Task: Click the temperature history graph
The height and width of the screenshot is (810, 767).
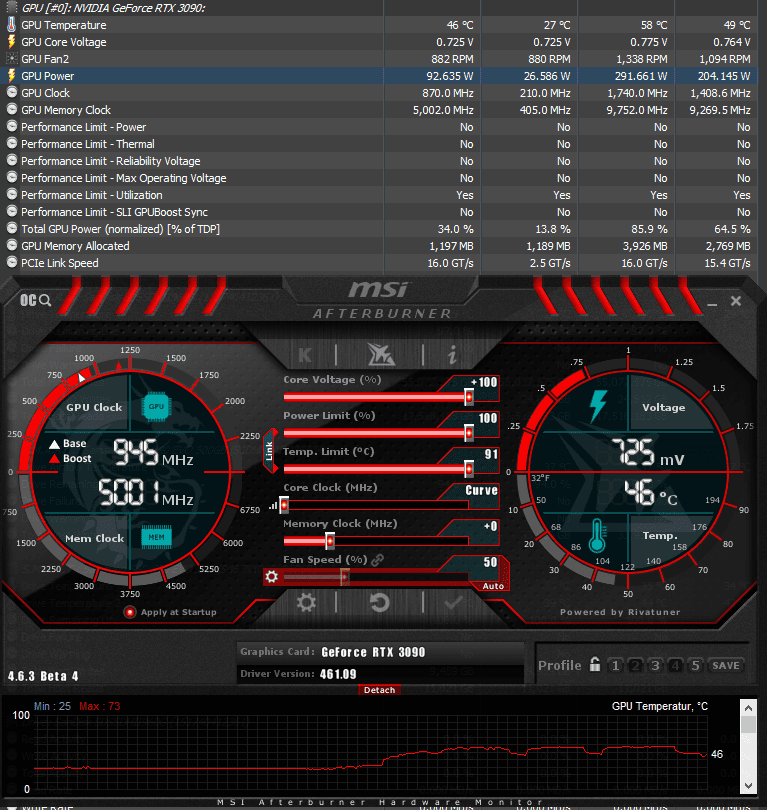Action: tap(370, 753)
